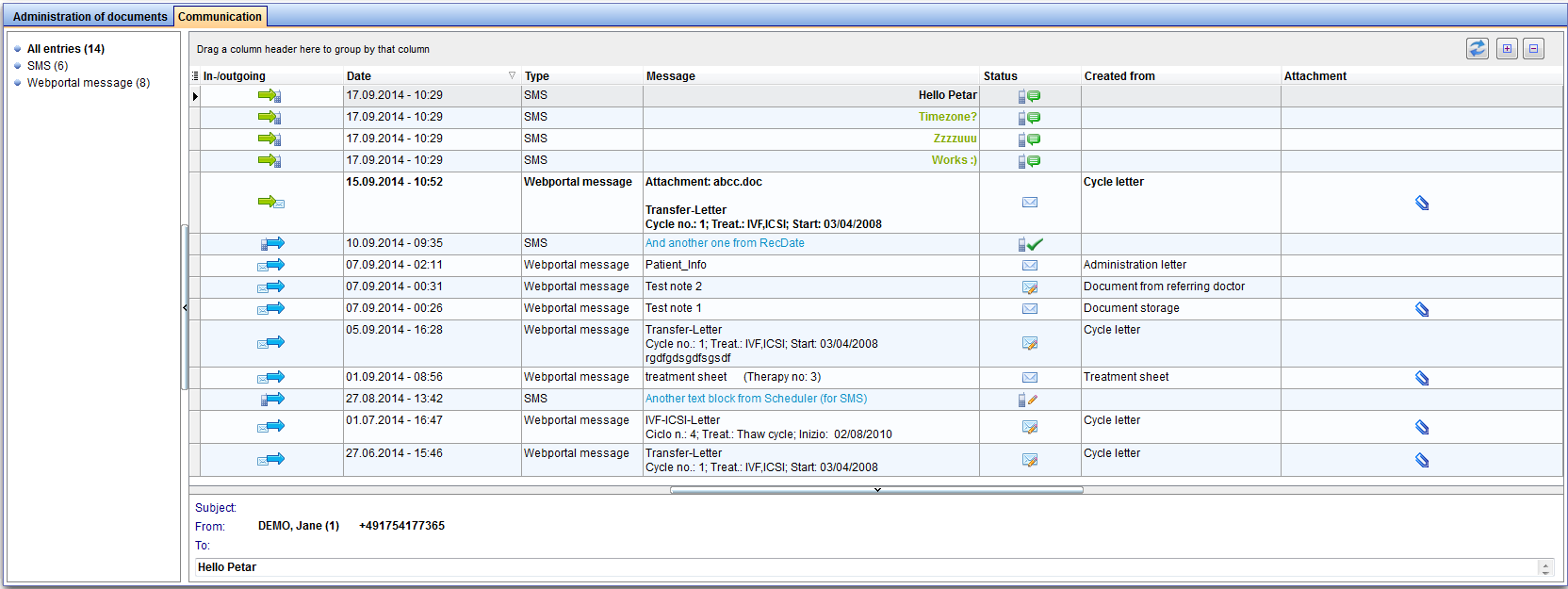Click outgoing SMS icon for 27.08.2014 row
This screenshot has height=589, width=1568.
[x=272, y=399]
